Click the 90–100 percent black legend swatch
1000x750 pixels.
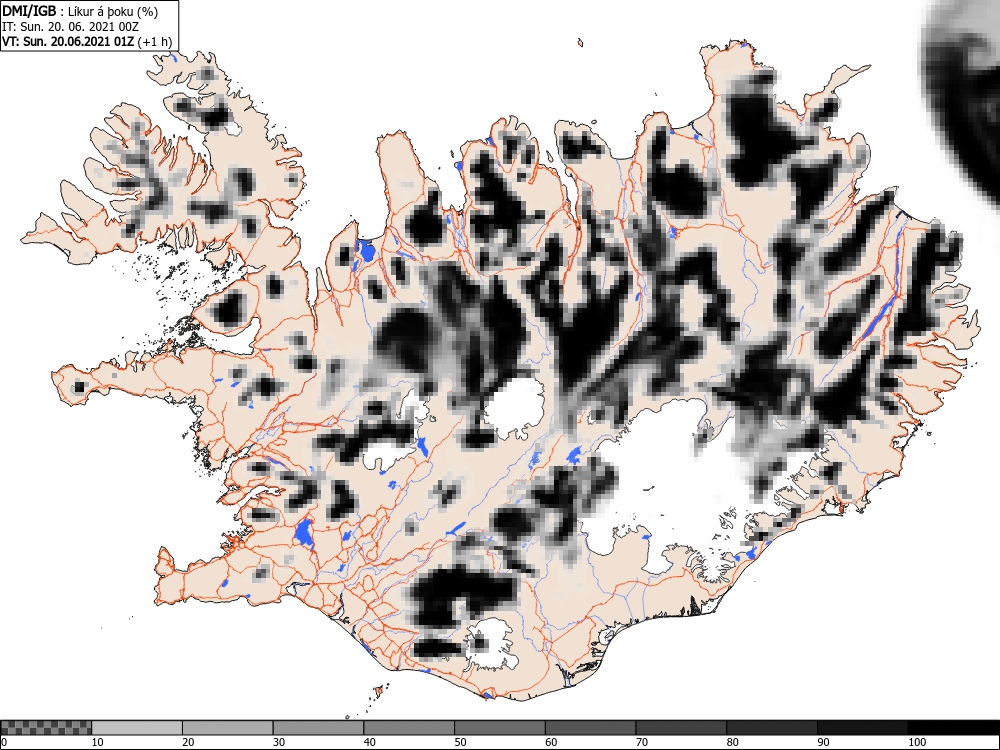862,728
